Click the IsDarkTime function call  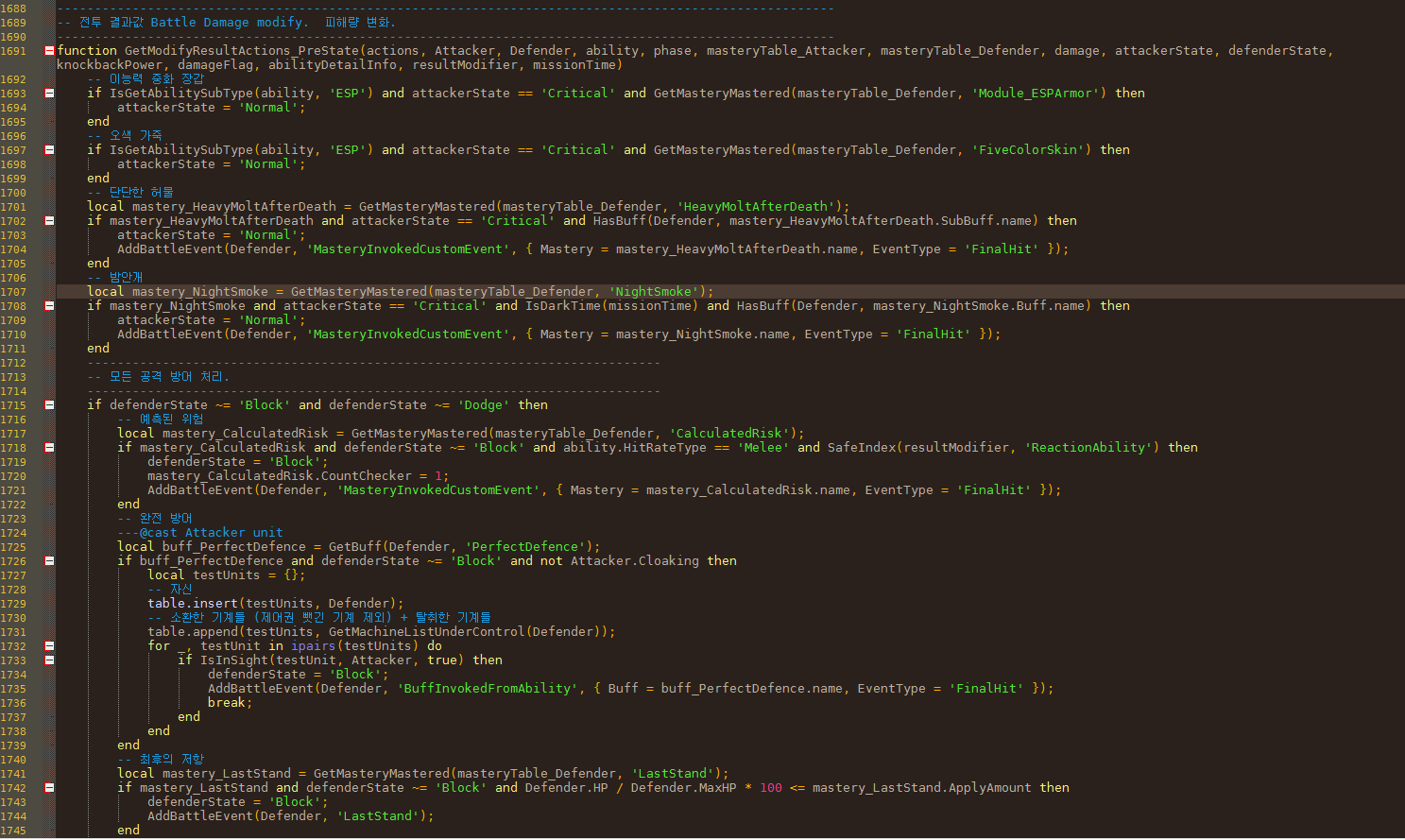(563, 306)
